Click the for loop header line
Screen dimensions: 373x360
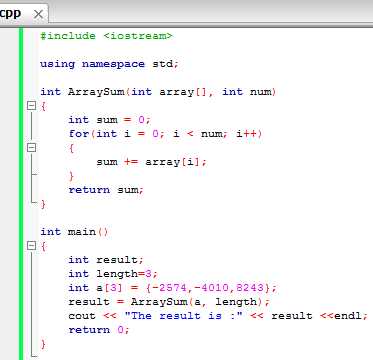click(165, 134)
